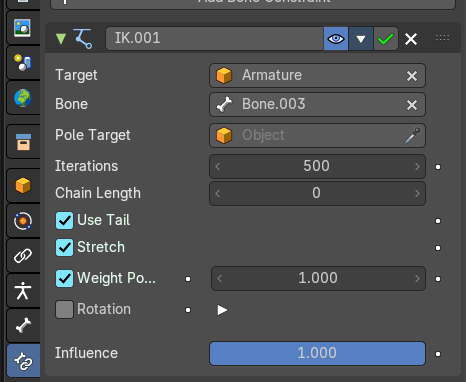Click the Pole Target object field

317,135
